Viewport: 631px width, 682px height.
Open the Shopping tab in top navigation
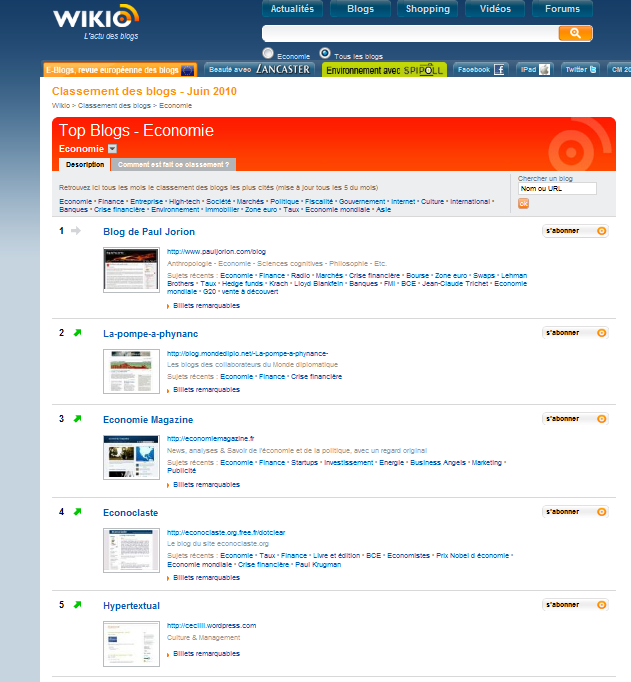pos(428,9)
